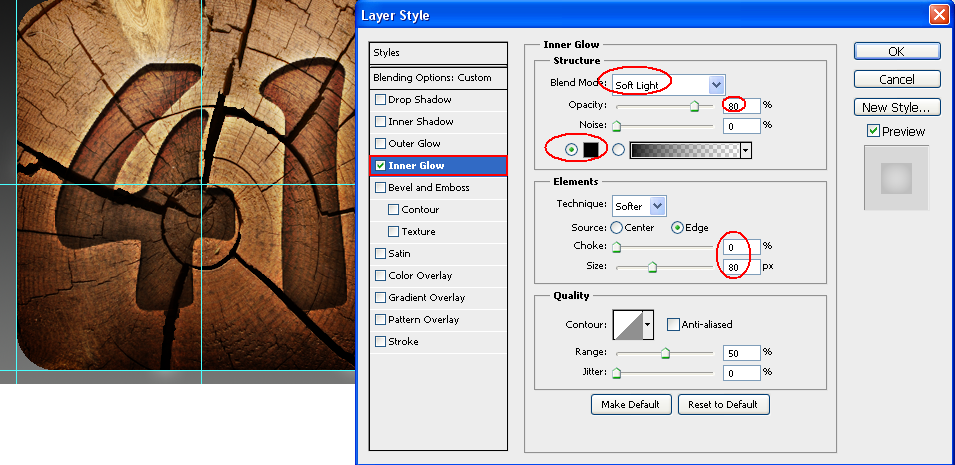Image resolution: width=955 pixels, height=465 pixels.
Task: Select Center as glow source
Action: coord(616,228)
